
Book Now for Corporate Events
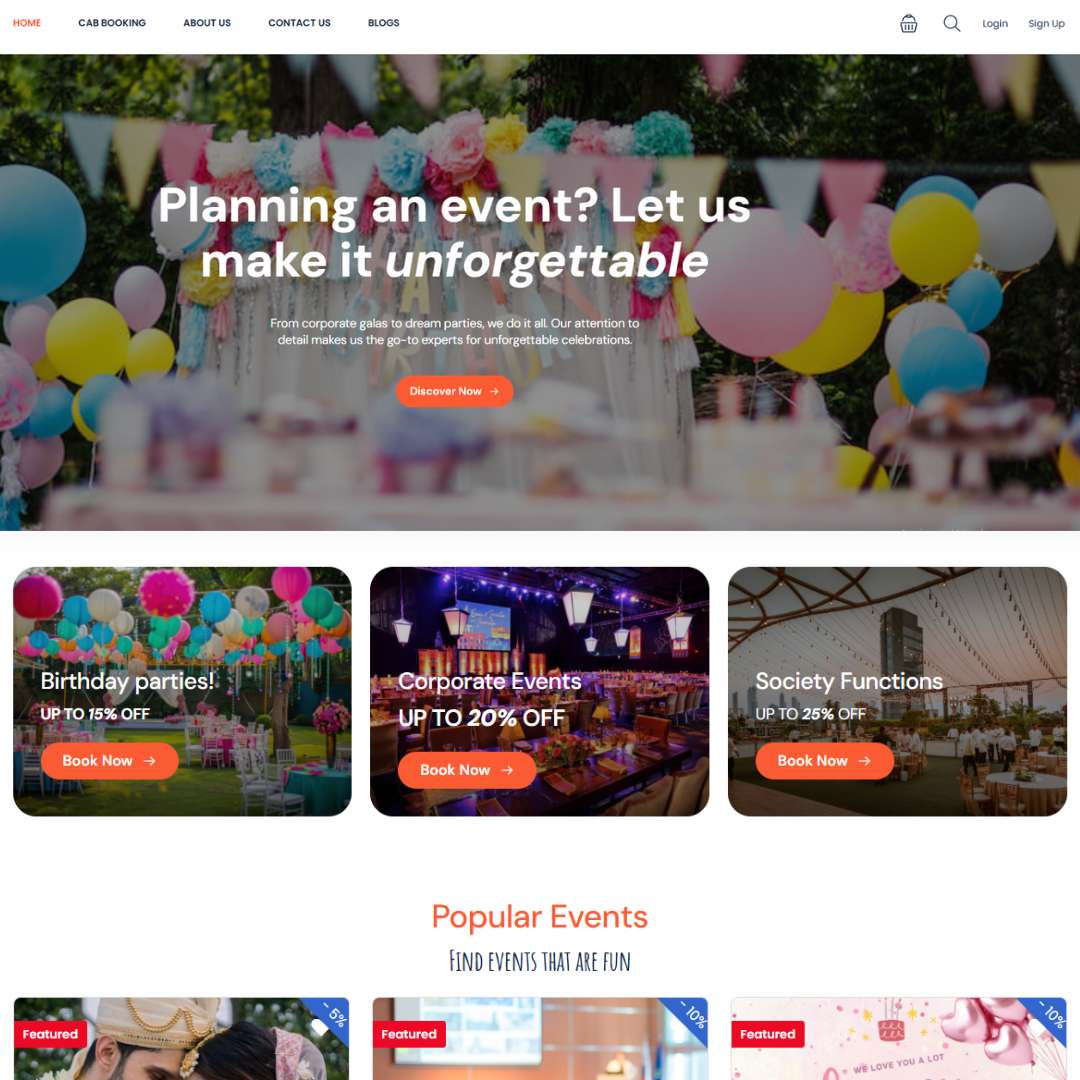[466, 770]
